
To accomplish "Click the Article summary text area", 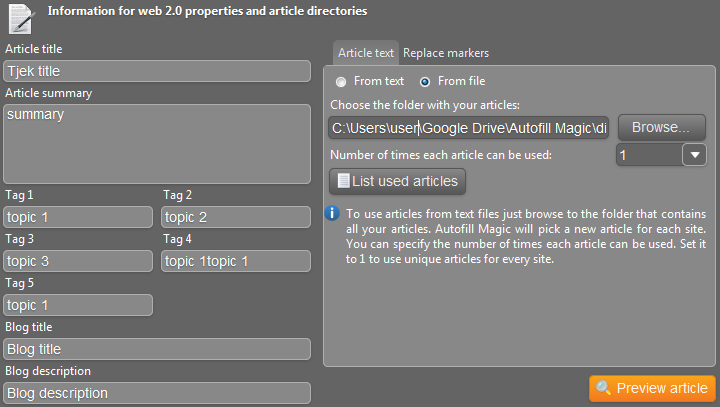I will 157,144.
